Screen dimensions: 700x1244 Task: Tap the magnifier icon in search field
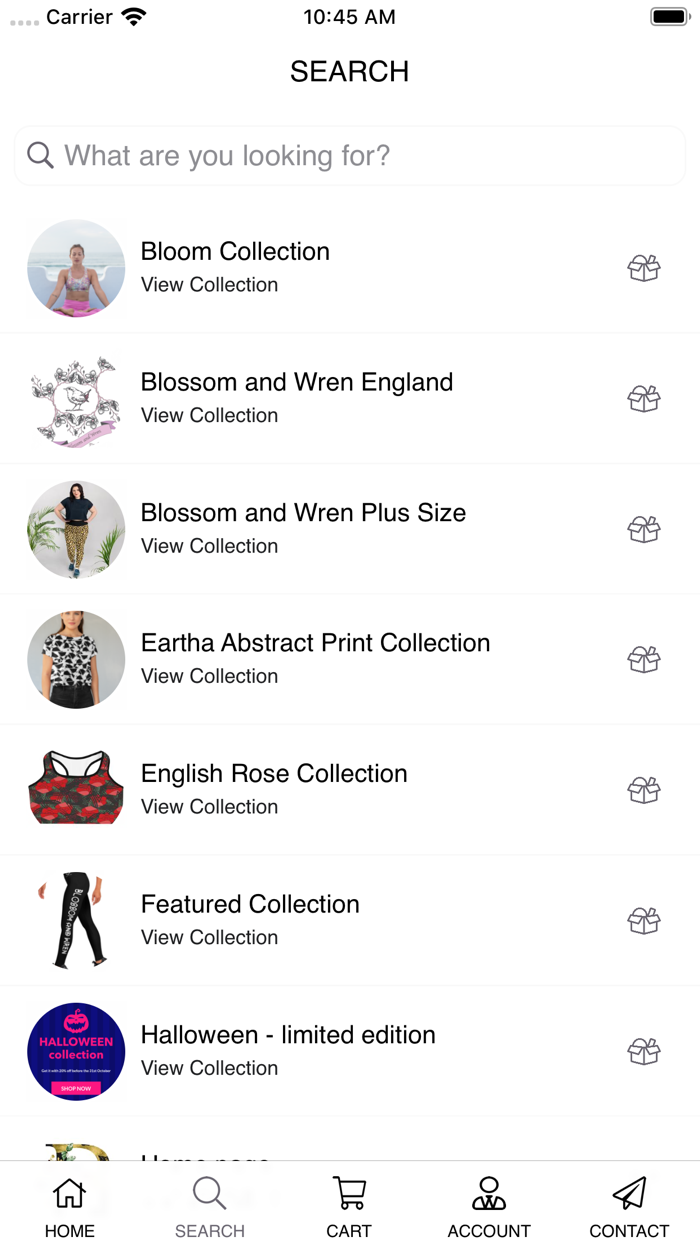(40, 155)
